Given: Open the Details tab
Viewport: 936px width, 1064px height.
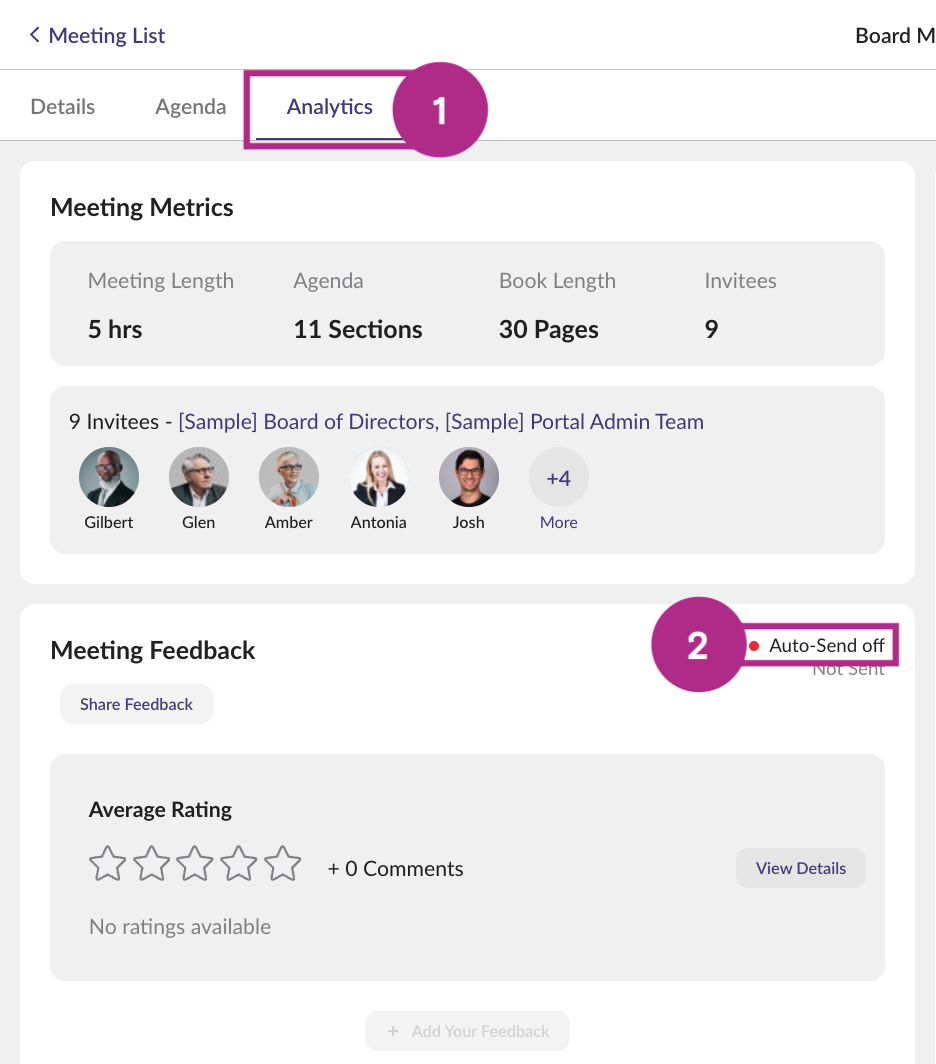Looking at the screenshot, I should point(63,107).
